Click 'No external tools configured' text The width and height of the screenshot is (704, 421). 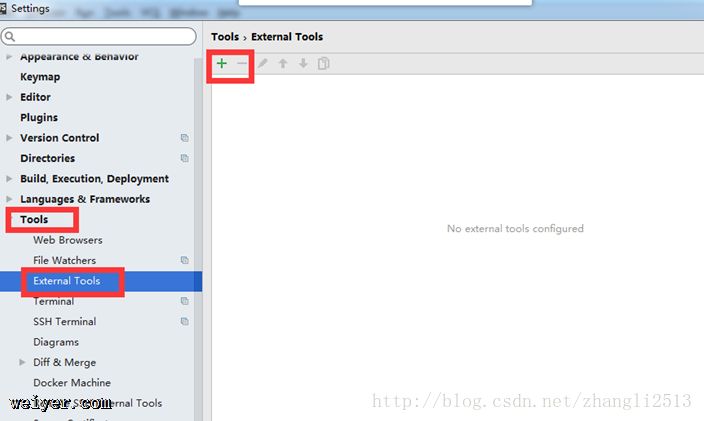point(515,228)
